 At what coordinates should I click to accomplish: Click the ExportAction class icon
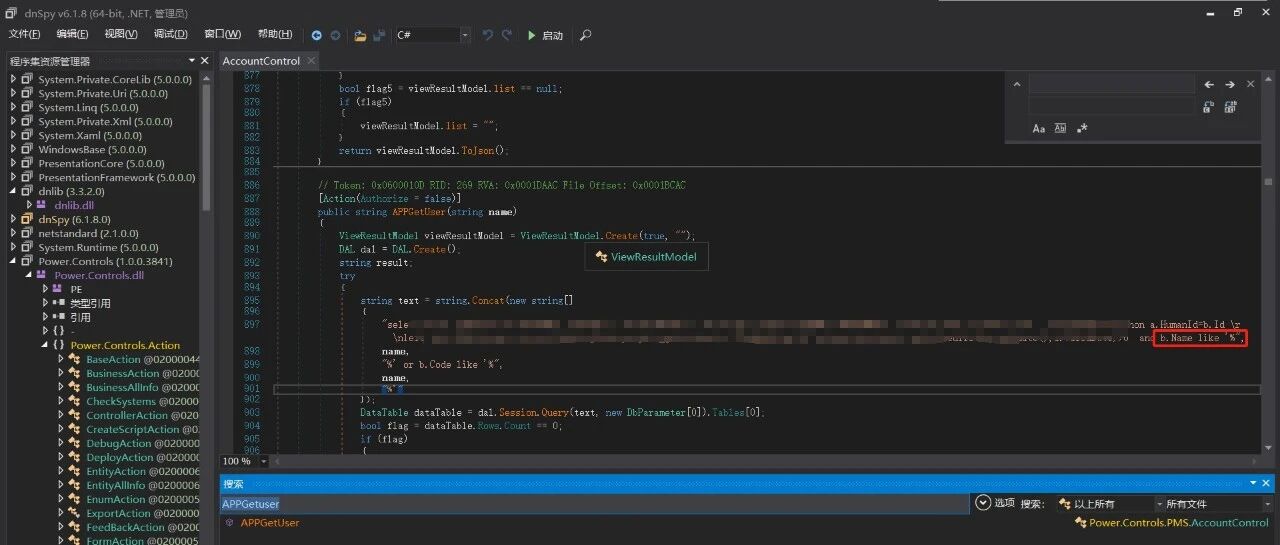[x=74, y=513]
